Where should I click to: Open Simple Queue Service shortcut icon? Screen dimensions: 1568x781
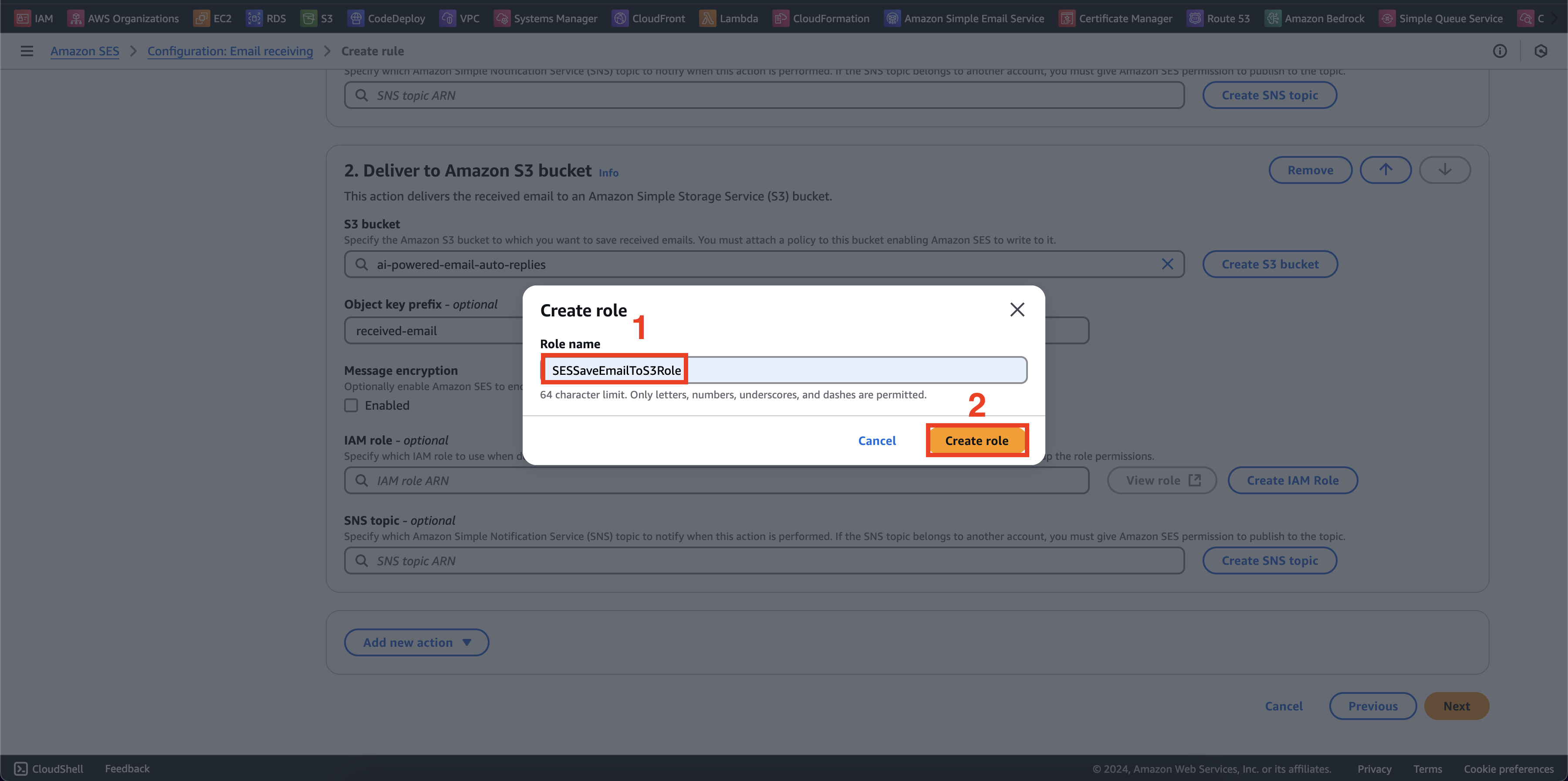(x=1387, y=18)
